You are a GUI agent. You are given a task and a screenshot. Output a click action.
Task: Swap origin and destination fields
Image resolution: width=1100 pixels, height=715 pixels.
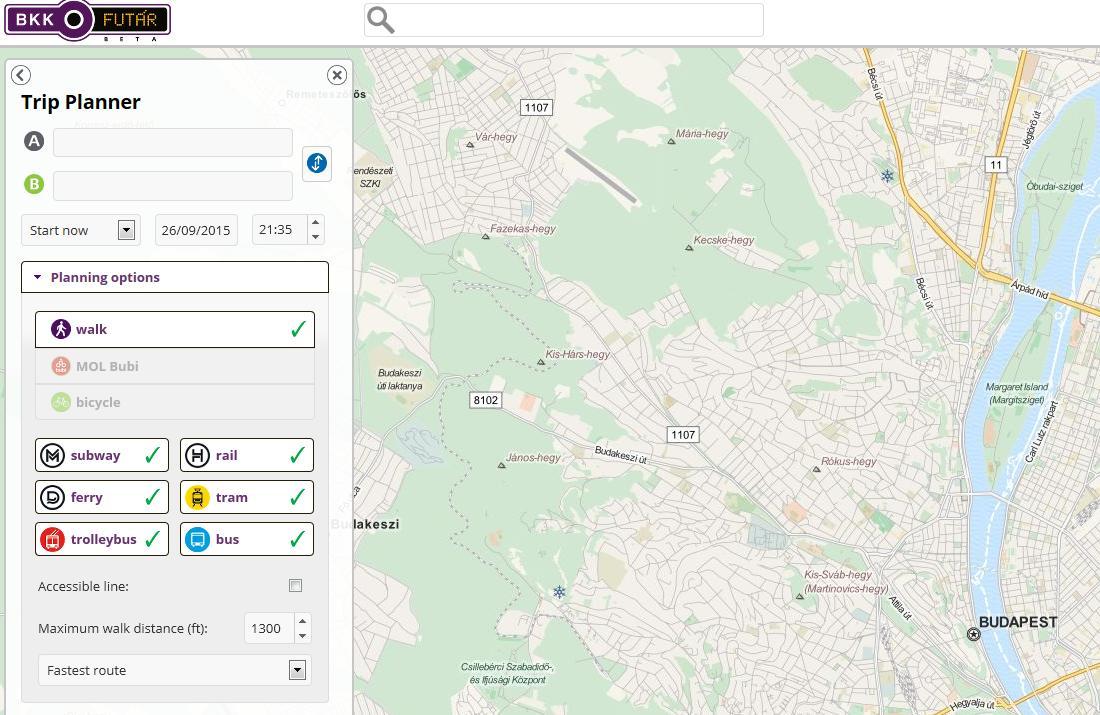[x=316, y=163]
